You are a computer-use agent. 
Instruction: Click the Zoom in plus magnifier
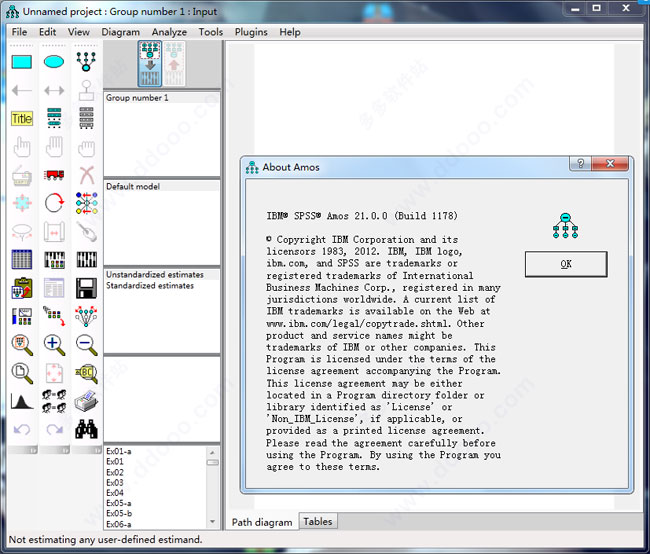click(x=54, y=345)
